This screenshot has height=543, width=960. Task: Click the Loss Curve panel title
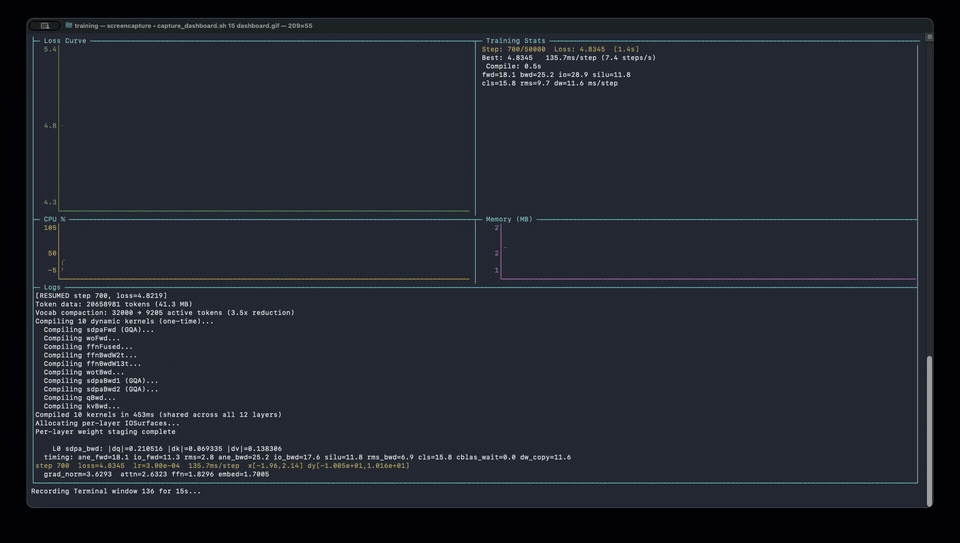tap(65, 41)
